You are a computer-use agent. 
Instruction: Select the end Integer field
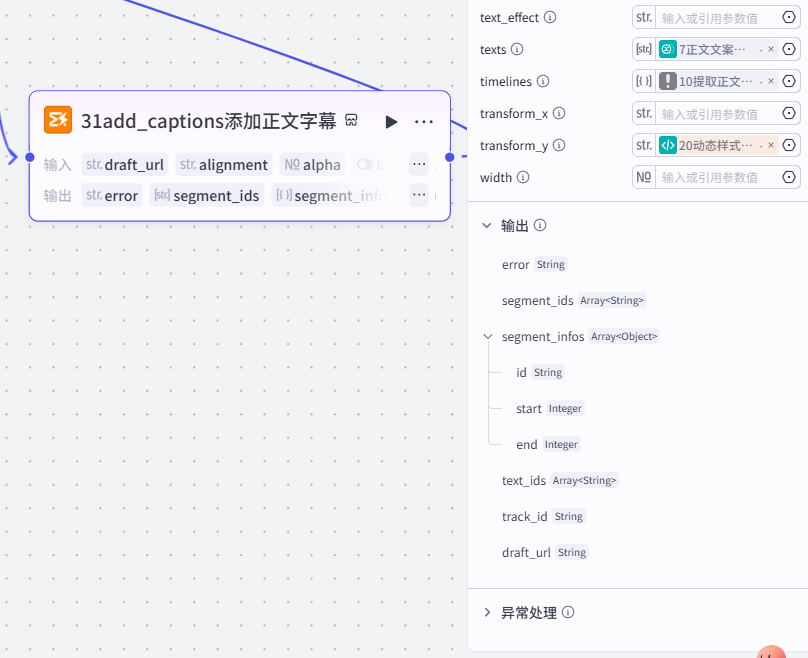click(x=548, y=444)
